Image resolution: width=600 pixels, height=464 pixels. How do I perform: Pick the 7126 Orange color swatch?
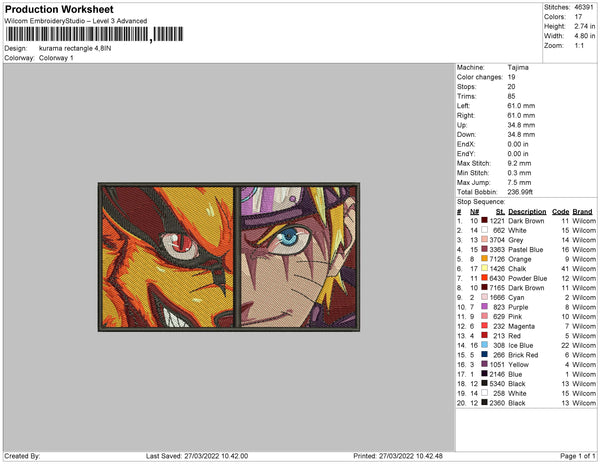(x=484, y=259)
